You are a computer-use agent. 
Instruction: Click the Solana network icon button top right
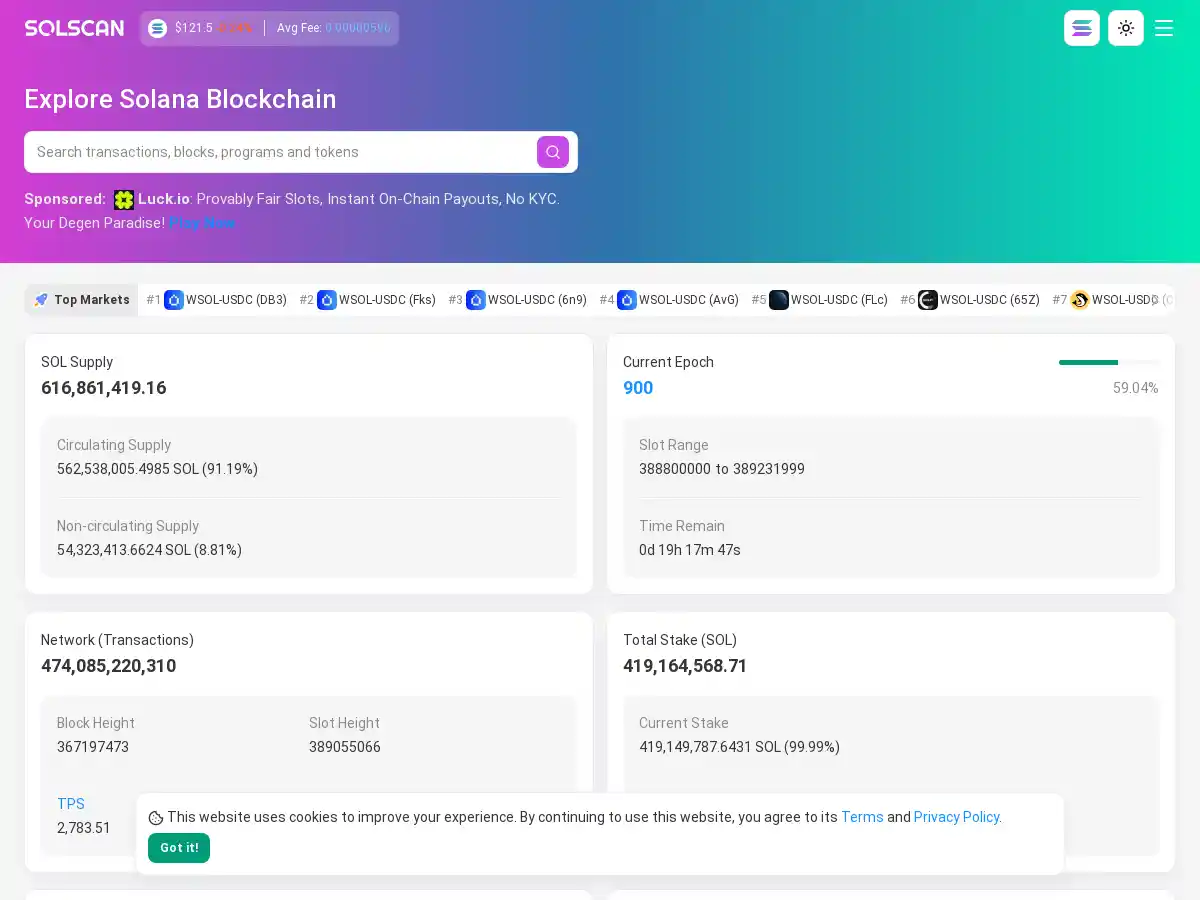coord(1082,28)
